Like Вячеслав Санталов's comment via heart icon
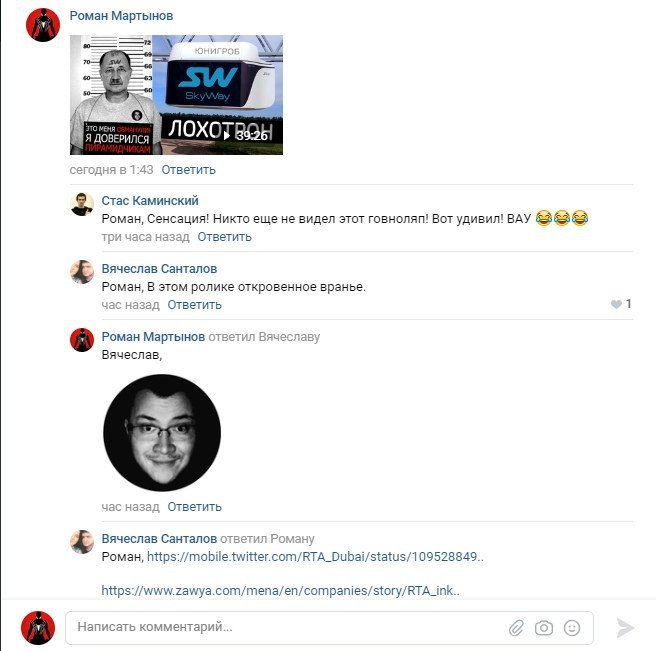 click(x=616, y=304)
